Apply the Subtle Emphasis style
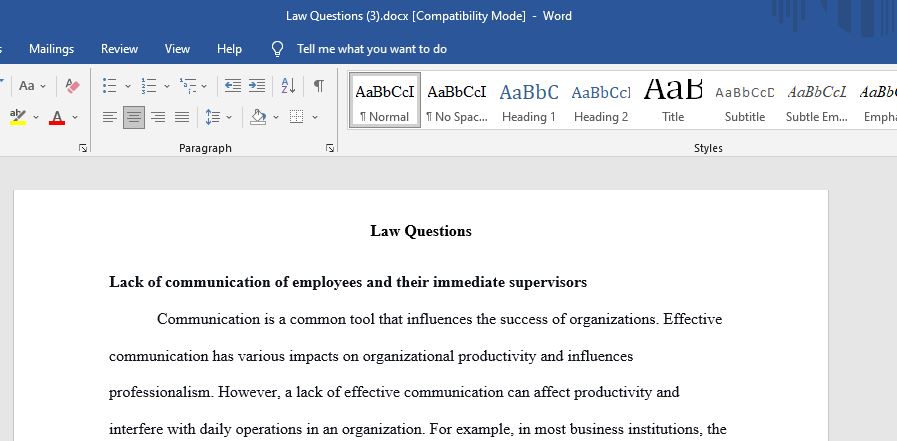 [x=817, y=100]
